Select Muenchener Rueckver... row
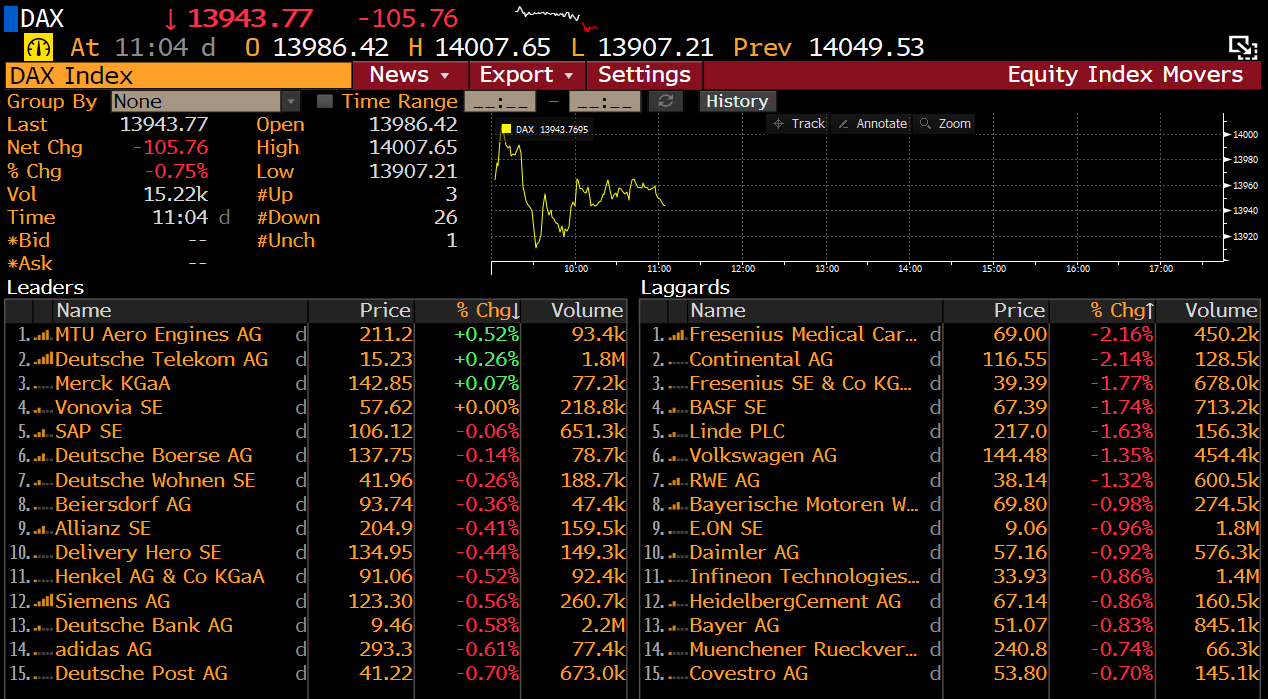Image resolution: width=1268 pixels, height=699 pixels. click(950, 649)
